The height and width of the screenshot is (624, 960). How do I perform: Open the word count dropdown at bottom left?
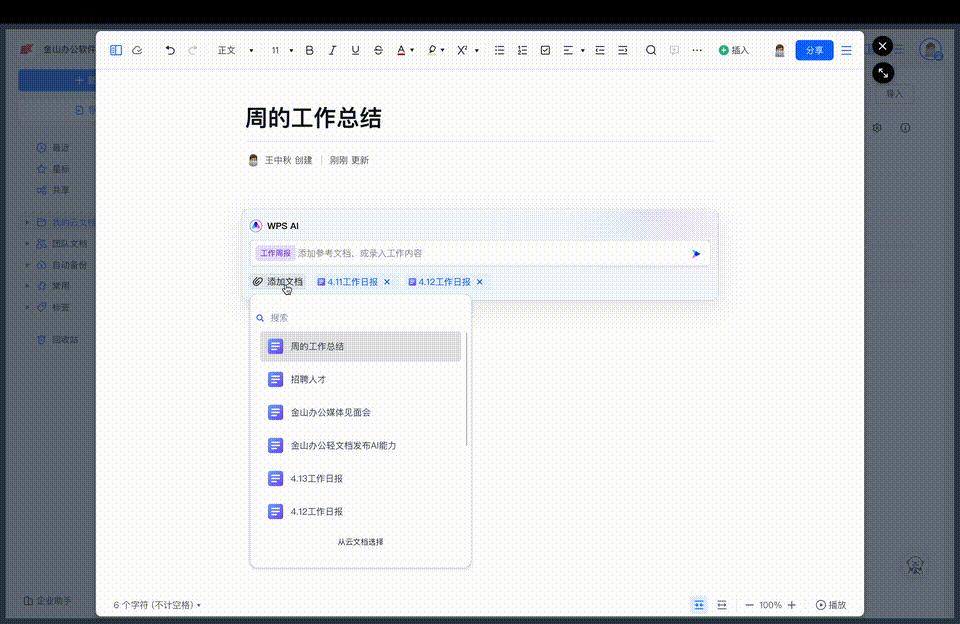click(155, 604)
